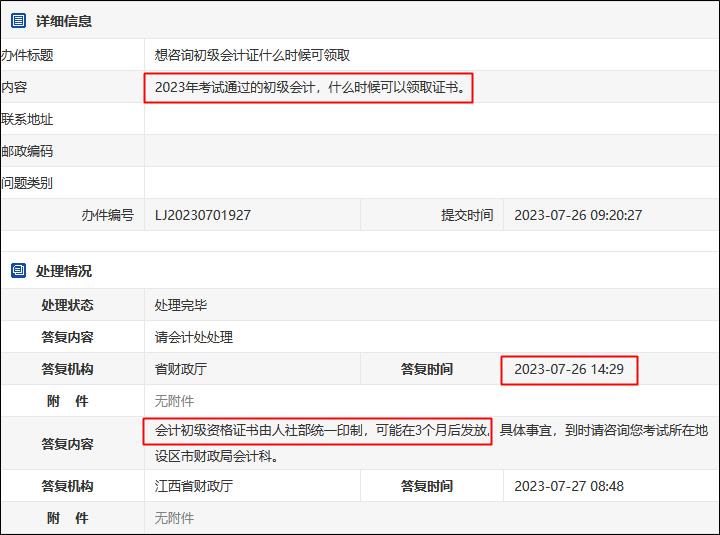720x535 pixels.
Task: Click the reply time 2023-07-26 14:29
Action: (569, 369)
